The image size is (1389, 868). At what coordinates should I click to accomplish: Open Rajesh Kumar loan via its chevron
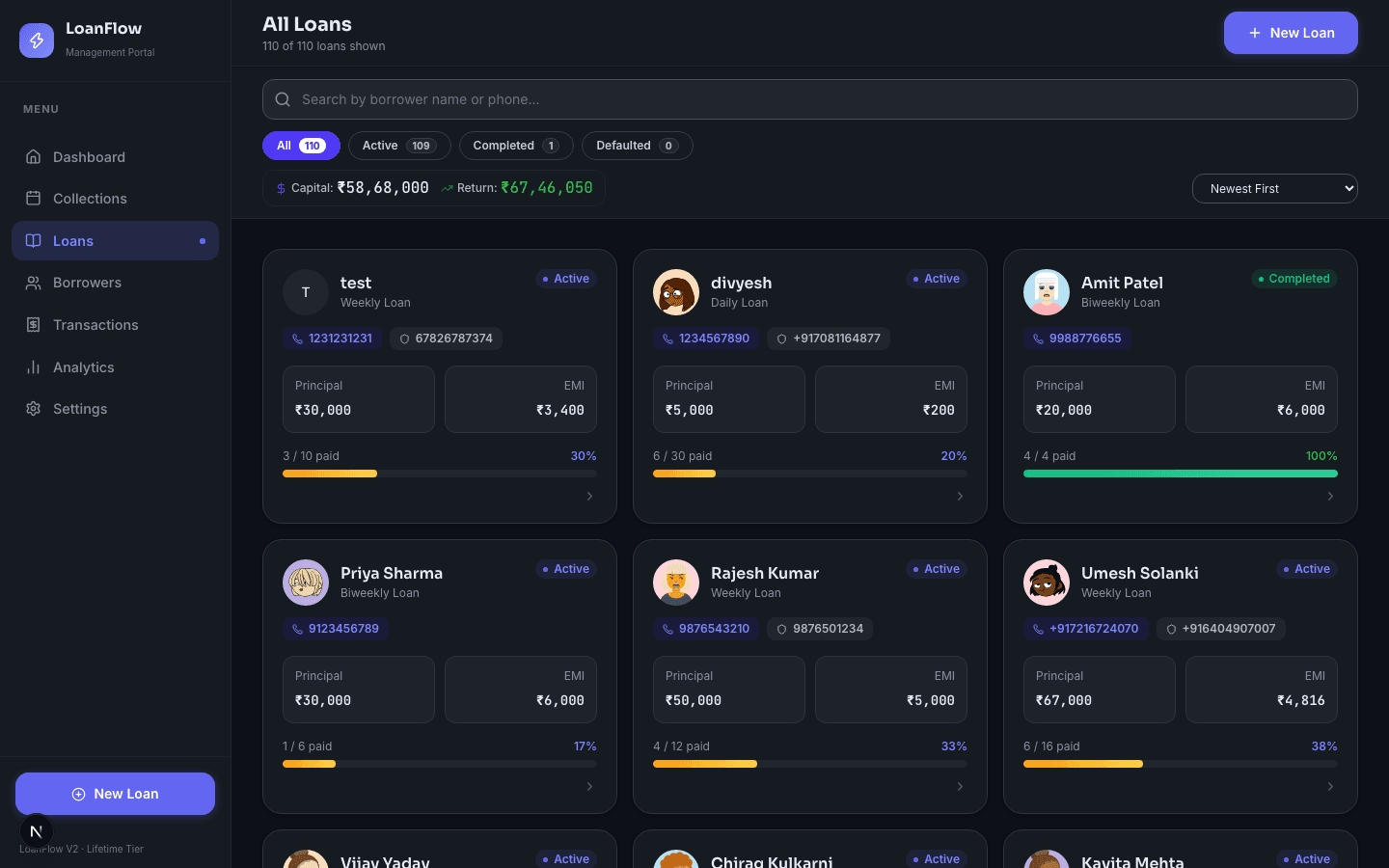tap(960, 786)
